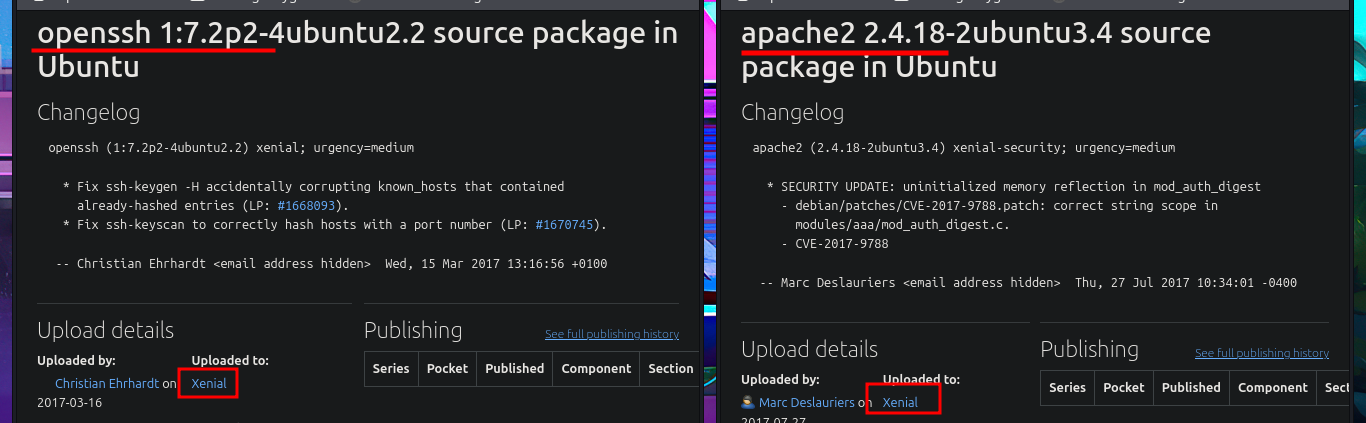Click Pocket column header in apache2 table
The height and width of the screenshot is (423, 1366).
tap(1123, 387)
